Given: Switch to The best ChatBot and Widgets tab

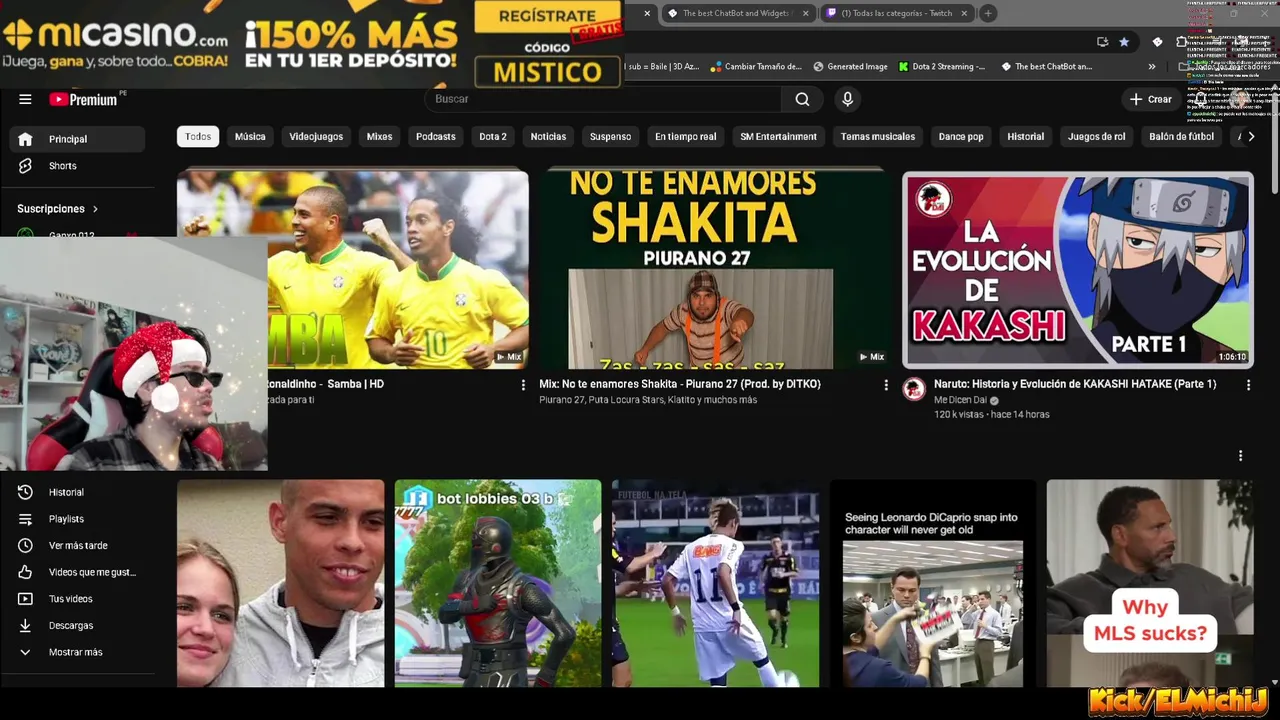Looking at the screenshot, I should coord(738,13).
